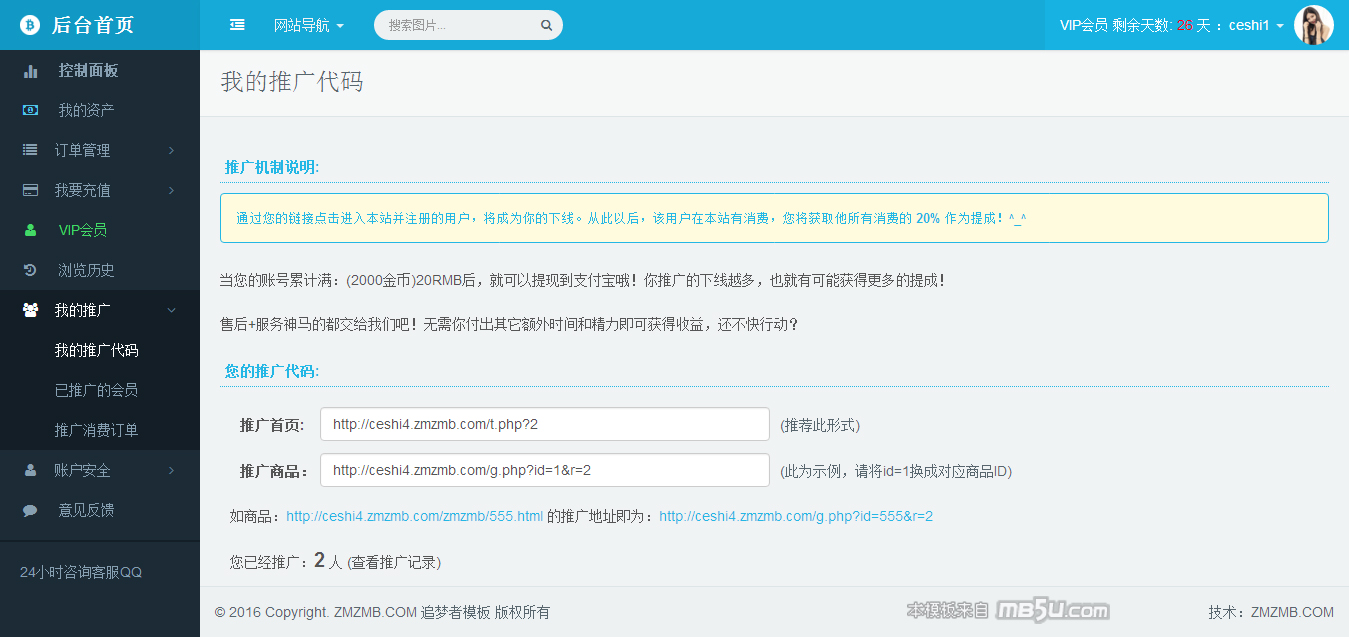Select 已推广的会员 submenu item

[x=96, y=390]
